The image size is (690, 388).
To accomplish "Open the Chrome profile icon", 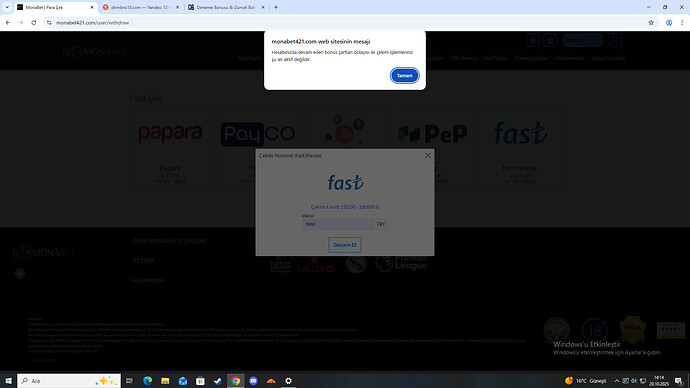I will [669, 22].
